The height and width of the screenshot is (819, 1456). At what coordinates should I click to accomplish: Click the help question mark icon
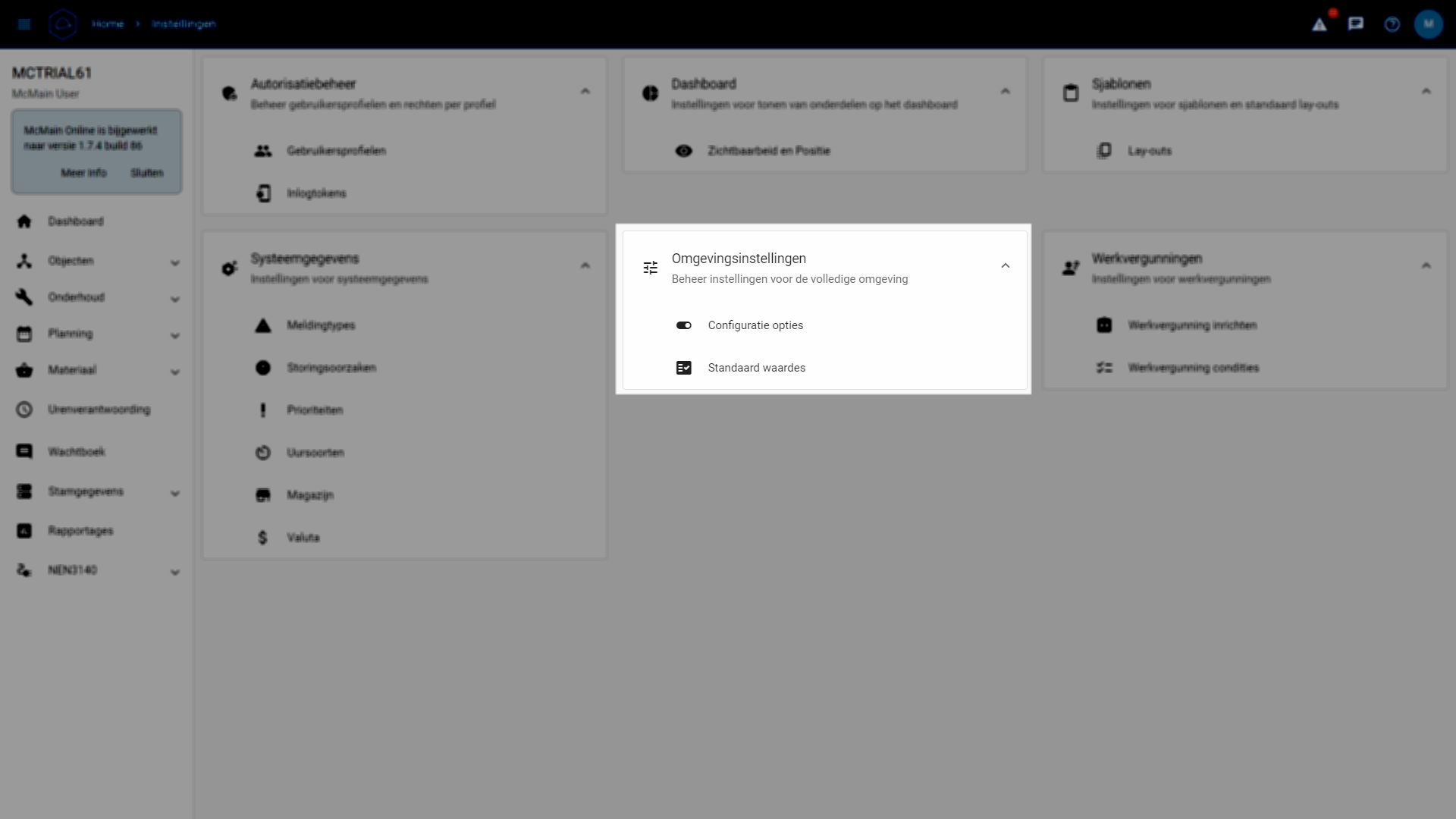pyautogui.click(x=1392, y=24)
